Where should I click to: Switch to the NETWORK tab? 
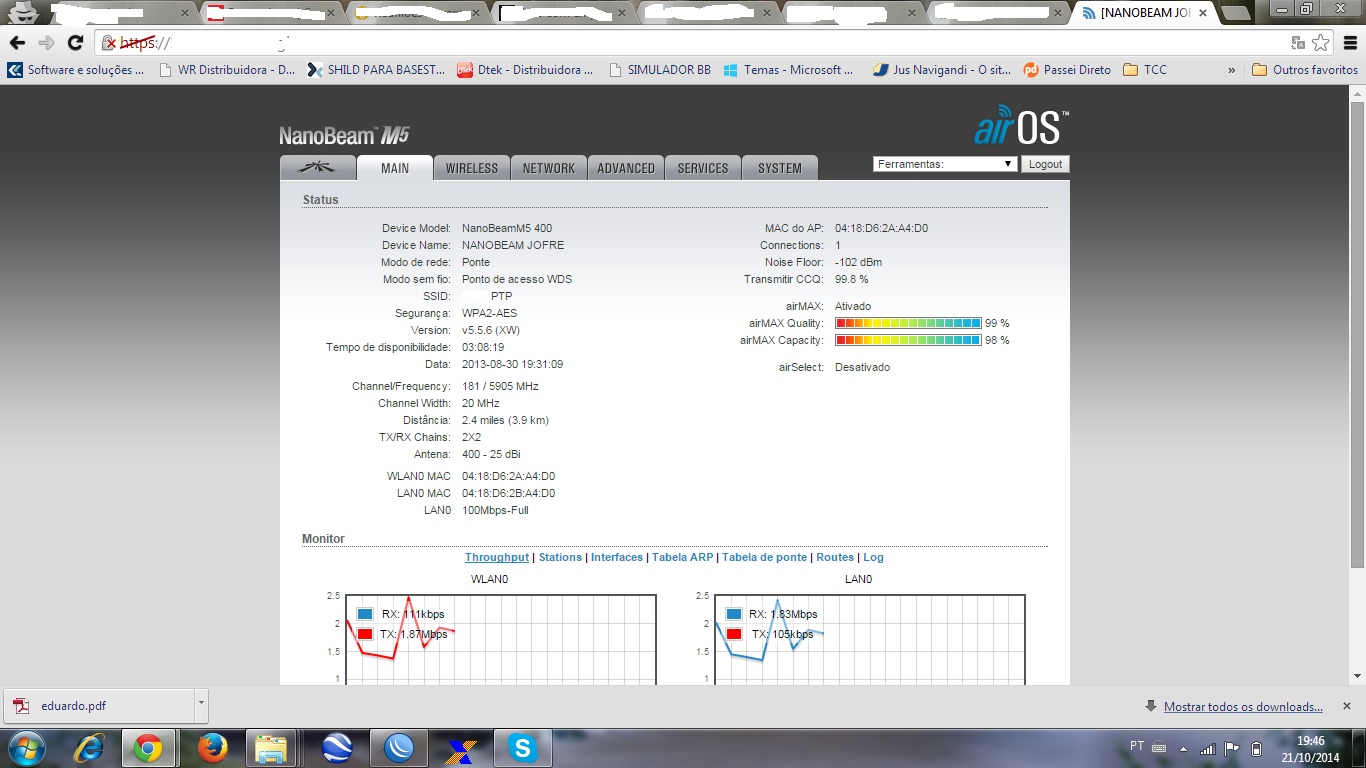coord(549,168)
